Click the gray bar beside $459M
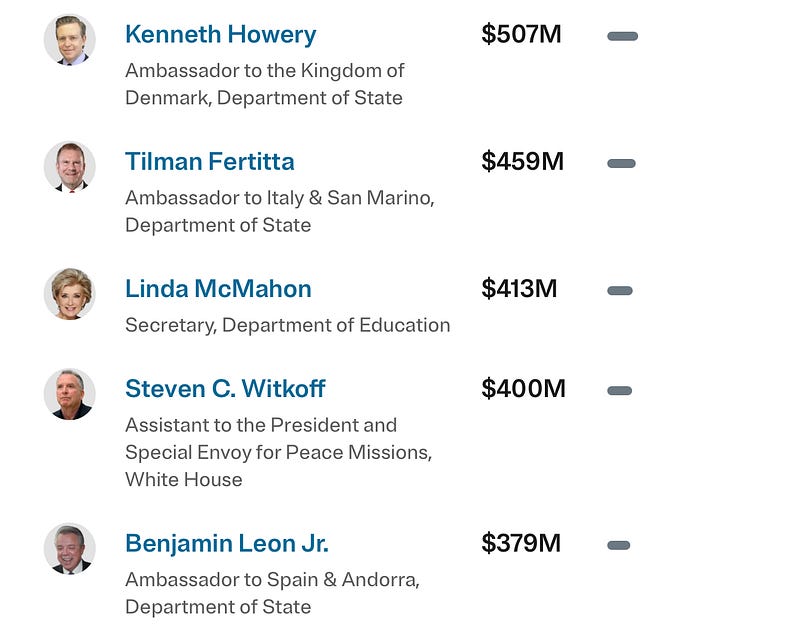The width and height of the screenshot is (800, 633). click(x=621, y=163)
